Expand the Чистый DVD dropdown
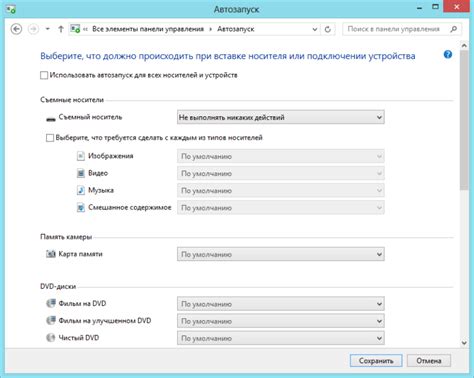The height and width of the screenshot is (378, 474). point(281,338)
